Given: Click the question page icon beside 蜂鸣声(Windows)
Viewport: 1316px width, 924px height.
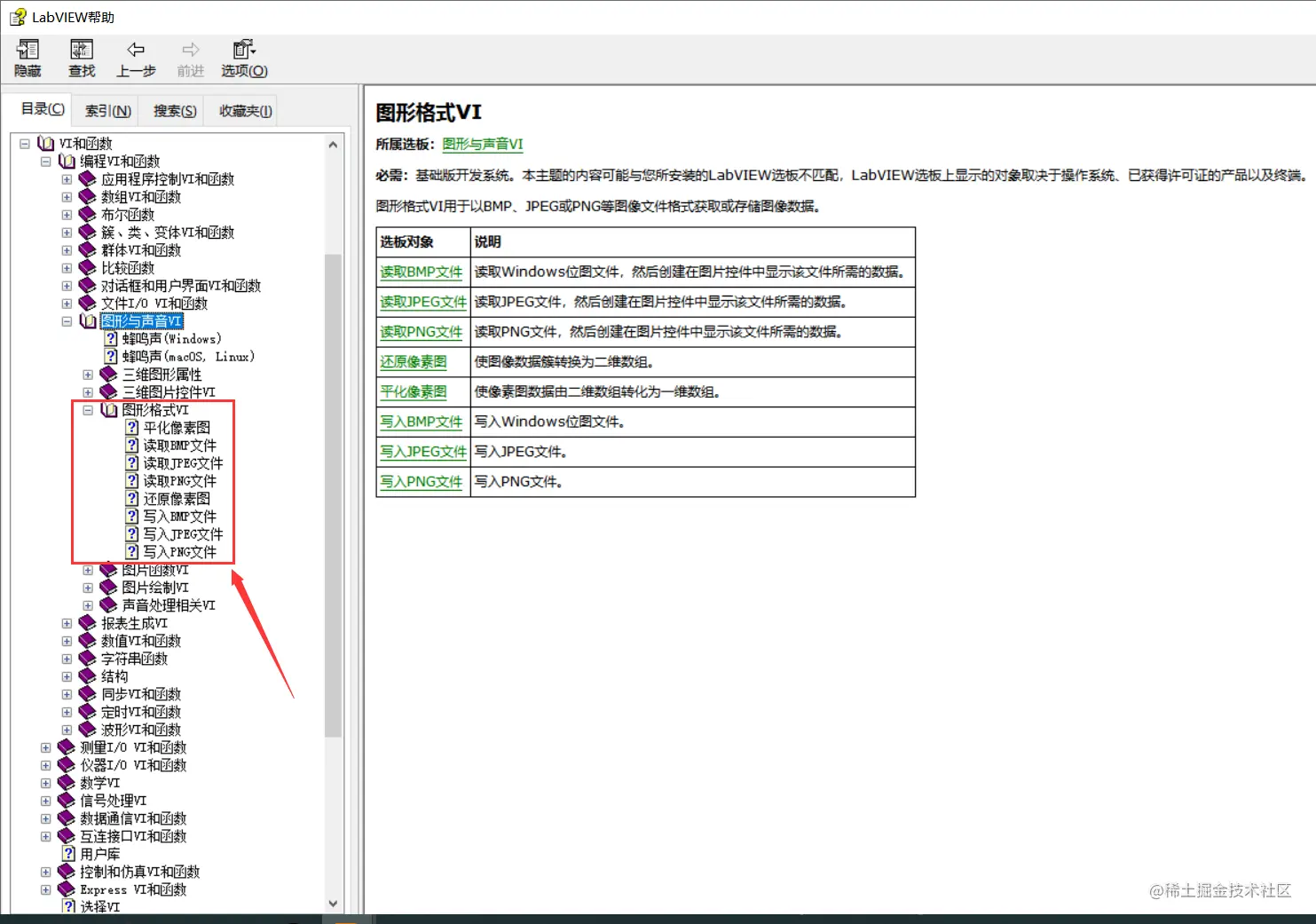Looking at the screenshot, I should [111, 338].
